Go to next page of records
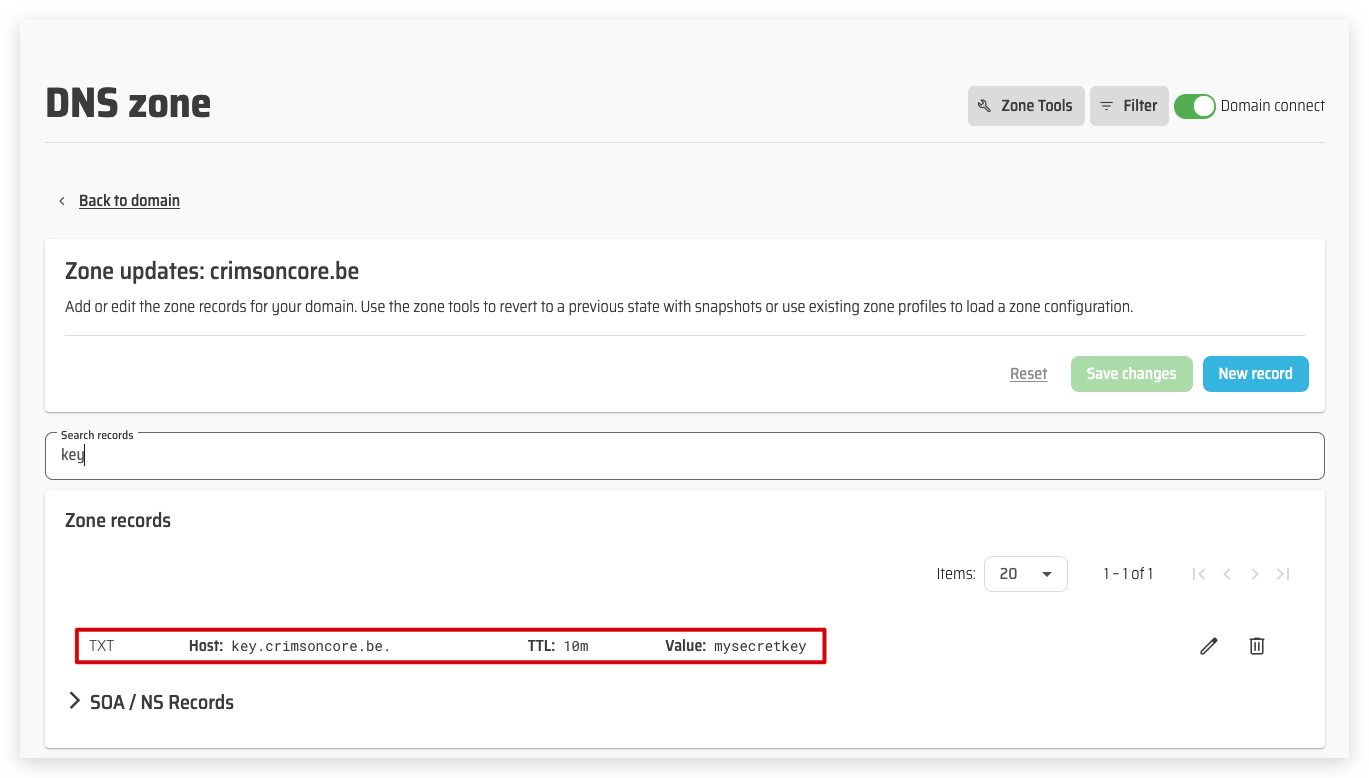Viewport: 1369px width, 778px height. (x=1255, y=574)
